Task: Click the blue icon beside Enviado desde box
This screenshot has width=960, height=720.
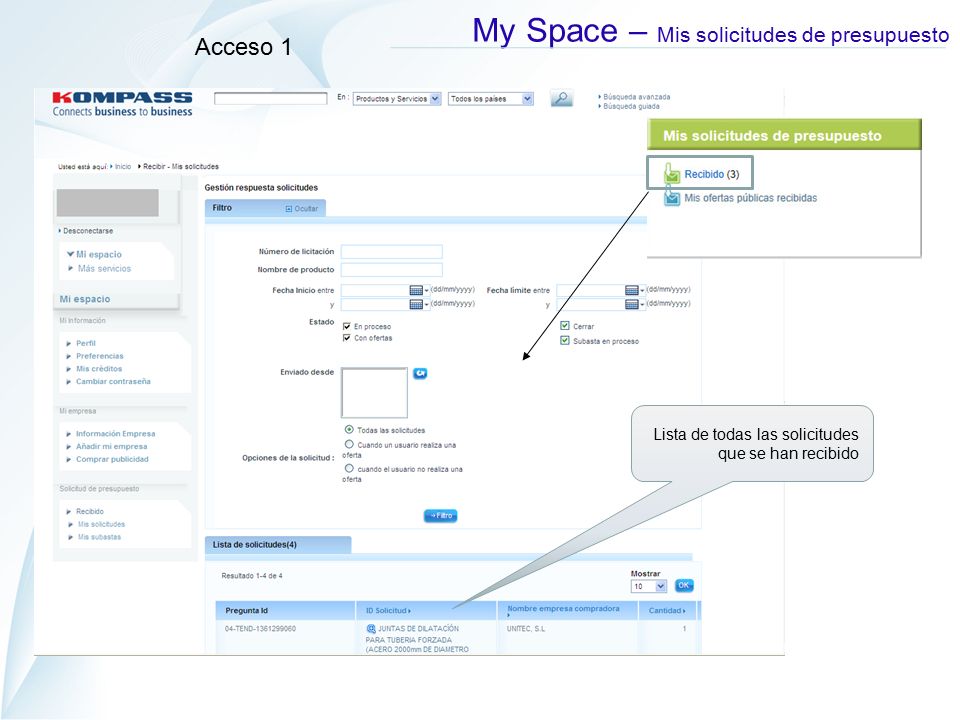Action: click(x=420, y=373)
